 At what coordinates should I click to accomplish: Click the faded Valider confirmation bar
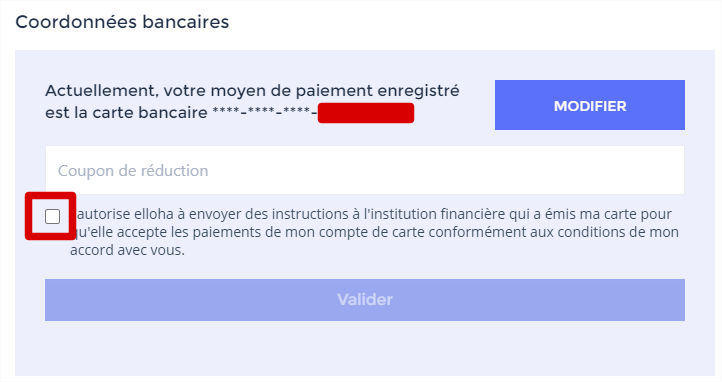(x=365, y=300)
